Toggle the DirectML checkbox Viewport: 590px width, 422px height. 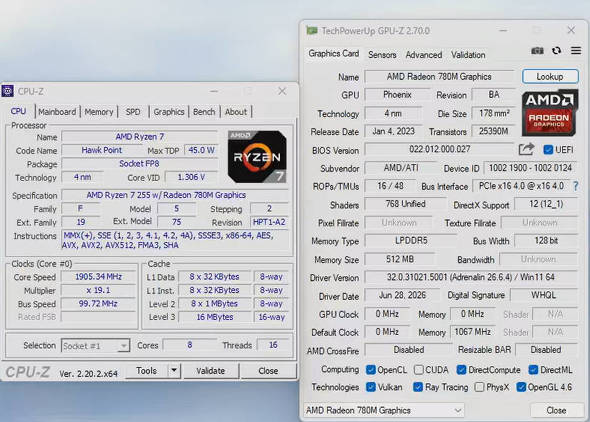click(533, 370)
